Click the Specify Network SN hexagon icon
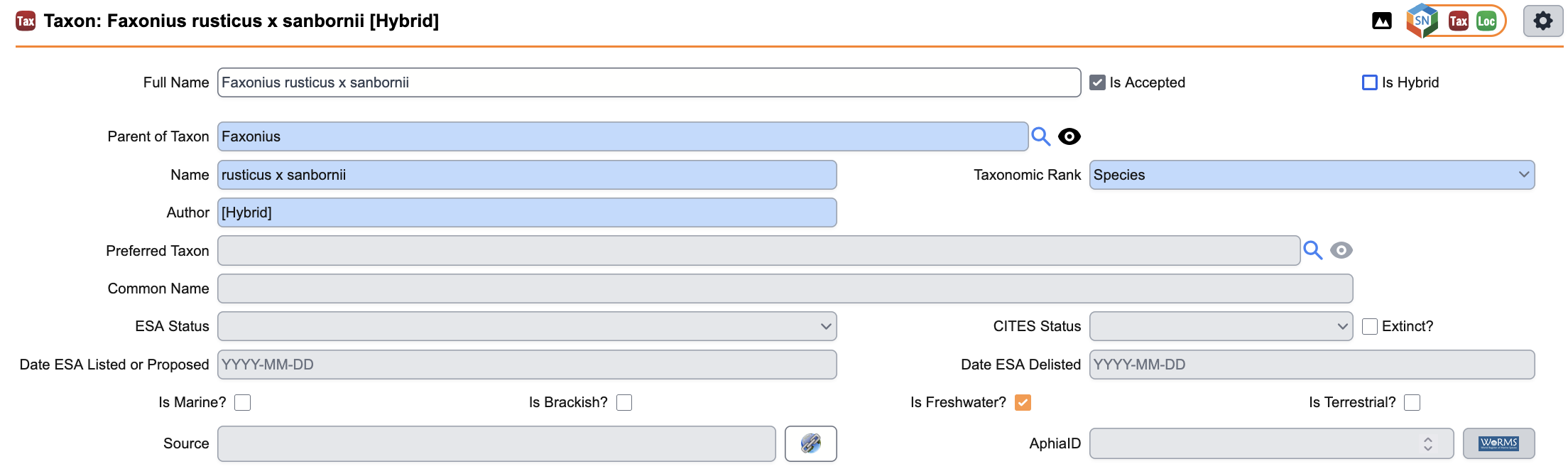1568x469 pixels. [1422, 21]
